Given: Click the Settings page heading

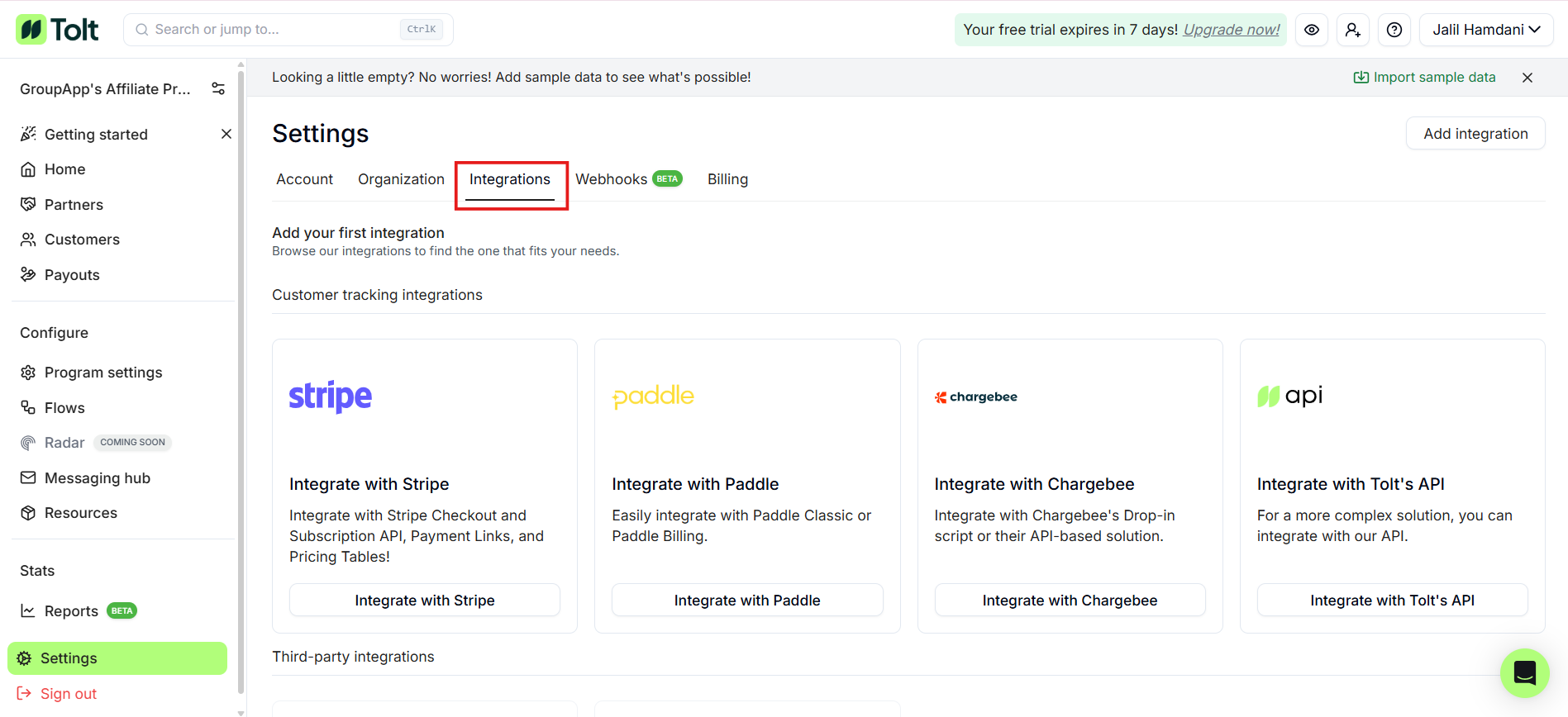Looking at the screenshot, I should point(321,134).
